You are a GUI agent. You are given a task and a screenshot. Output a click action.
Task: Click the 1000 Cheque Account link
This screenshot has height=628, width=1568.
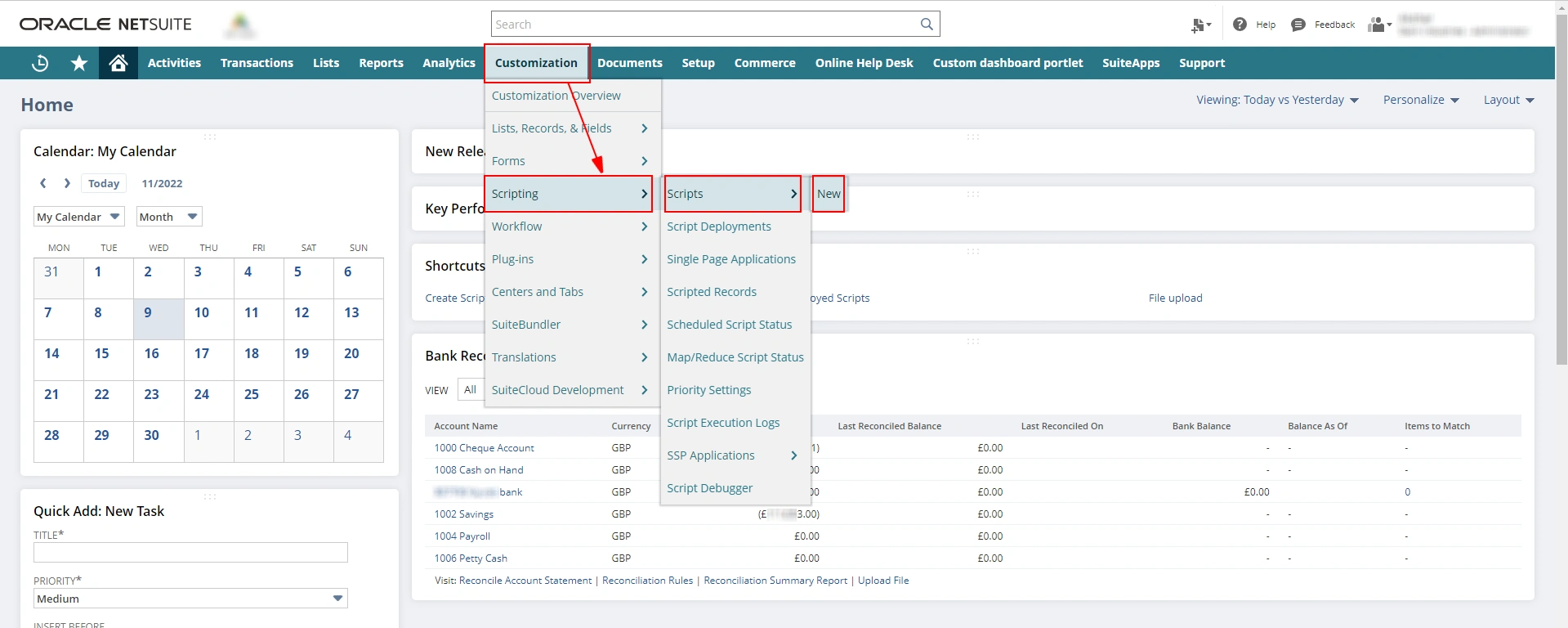[484, 448]
